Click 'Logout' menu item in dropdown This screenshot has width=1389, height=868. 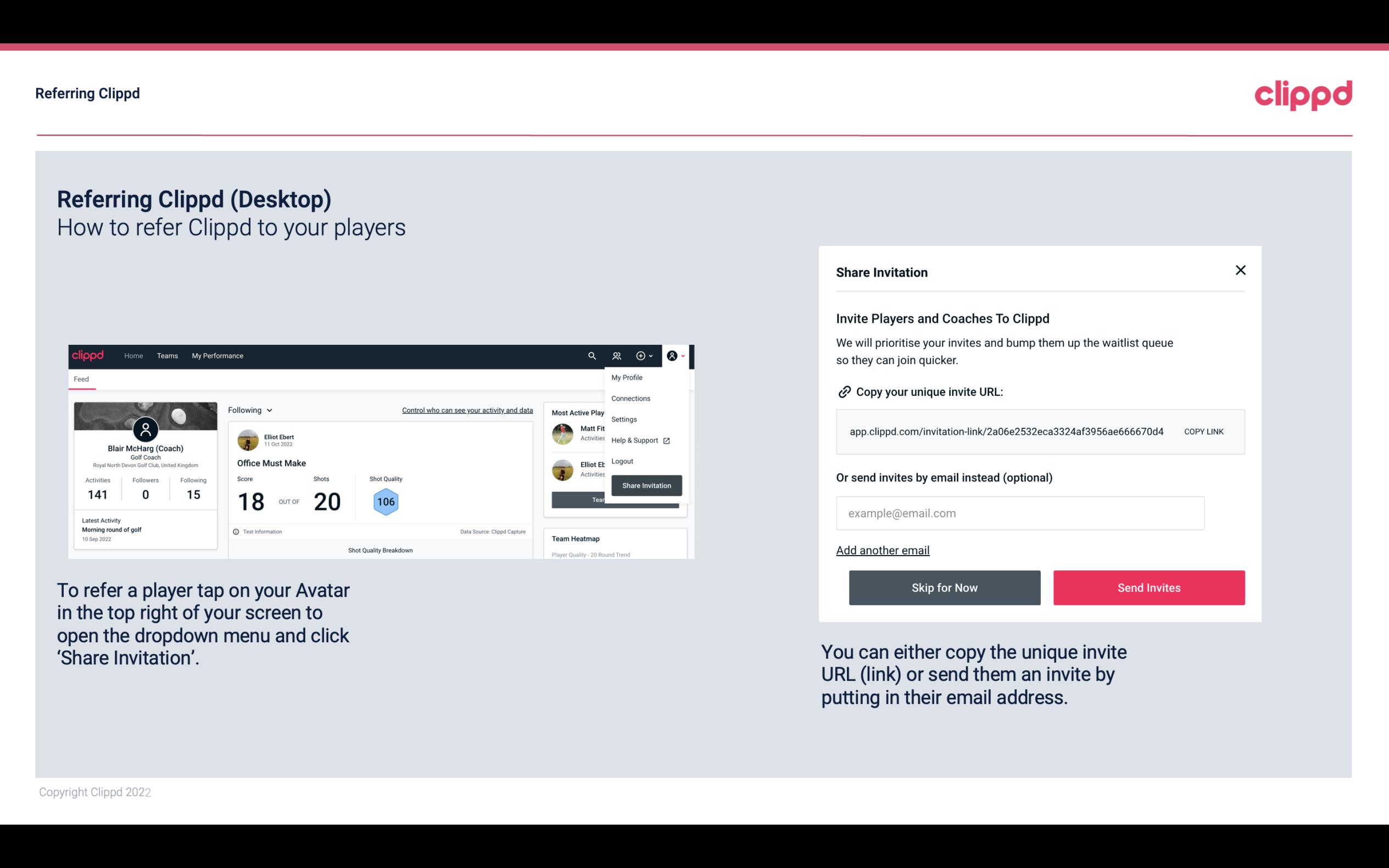click(x=622, y=460)
